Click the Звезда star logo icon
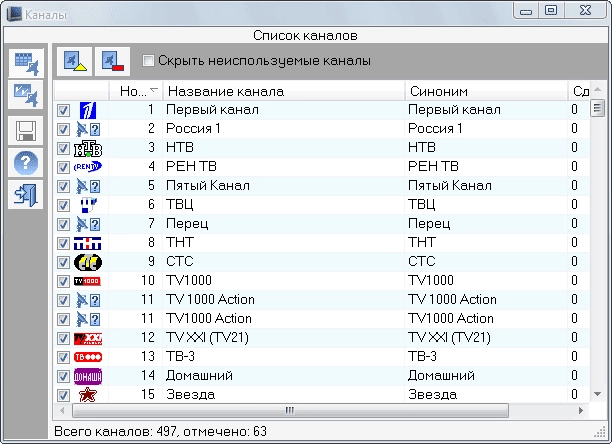The height and width of the screenshot is (444, 612). click(88, 395)
